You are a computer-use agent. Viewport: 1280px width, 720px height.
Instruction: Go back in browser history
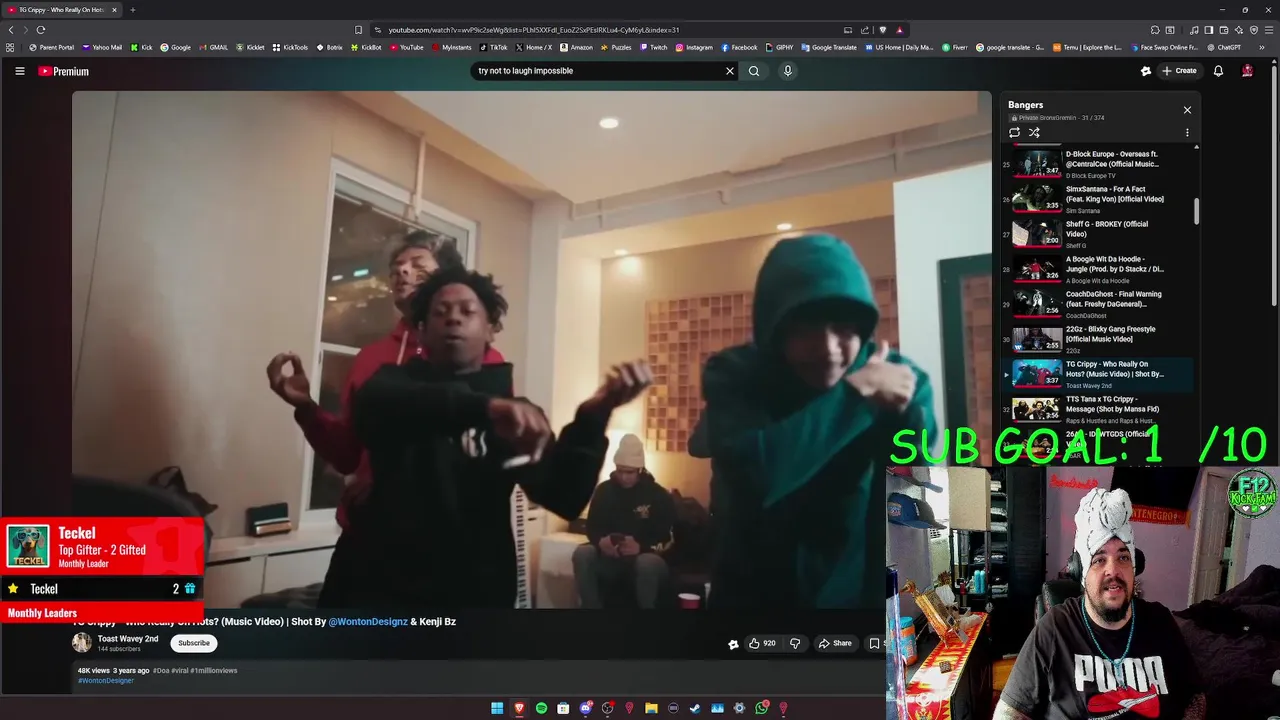[11, 30]
